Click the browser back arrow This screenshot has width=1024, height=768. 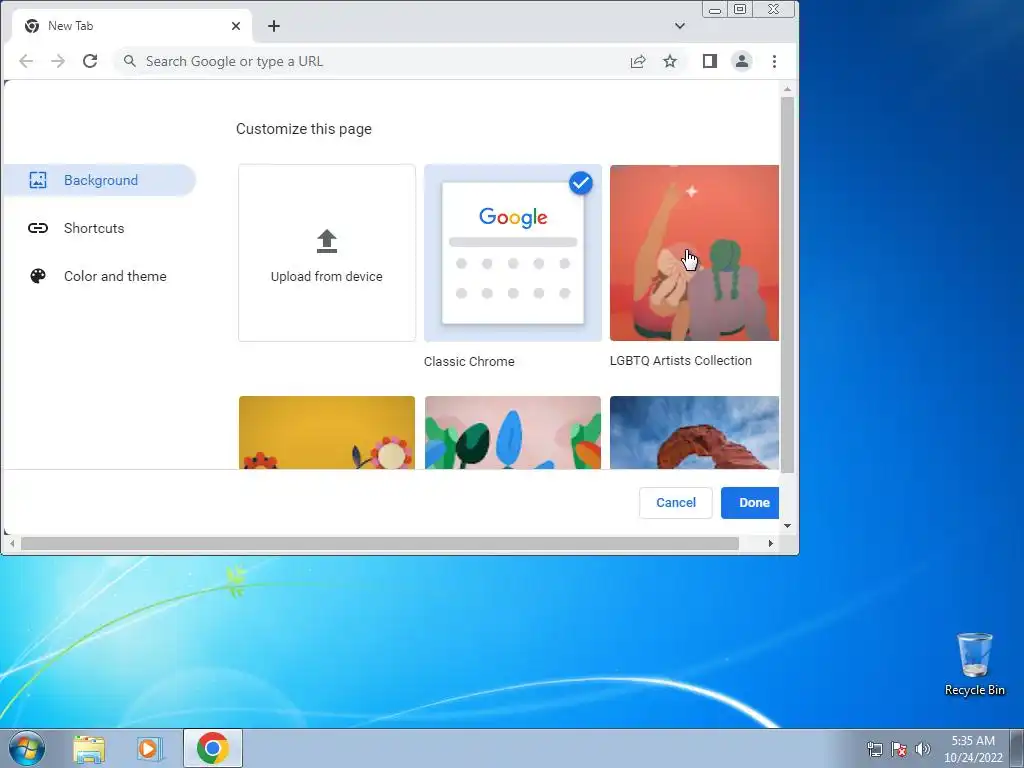[x=26, y=61]
